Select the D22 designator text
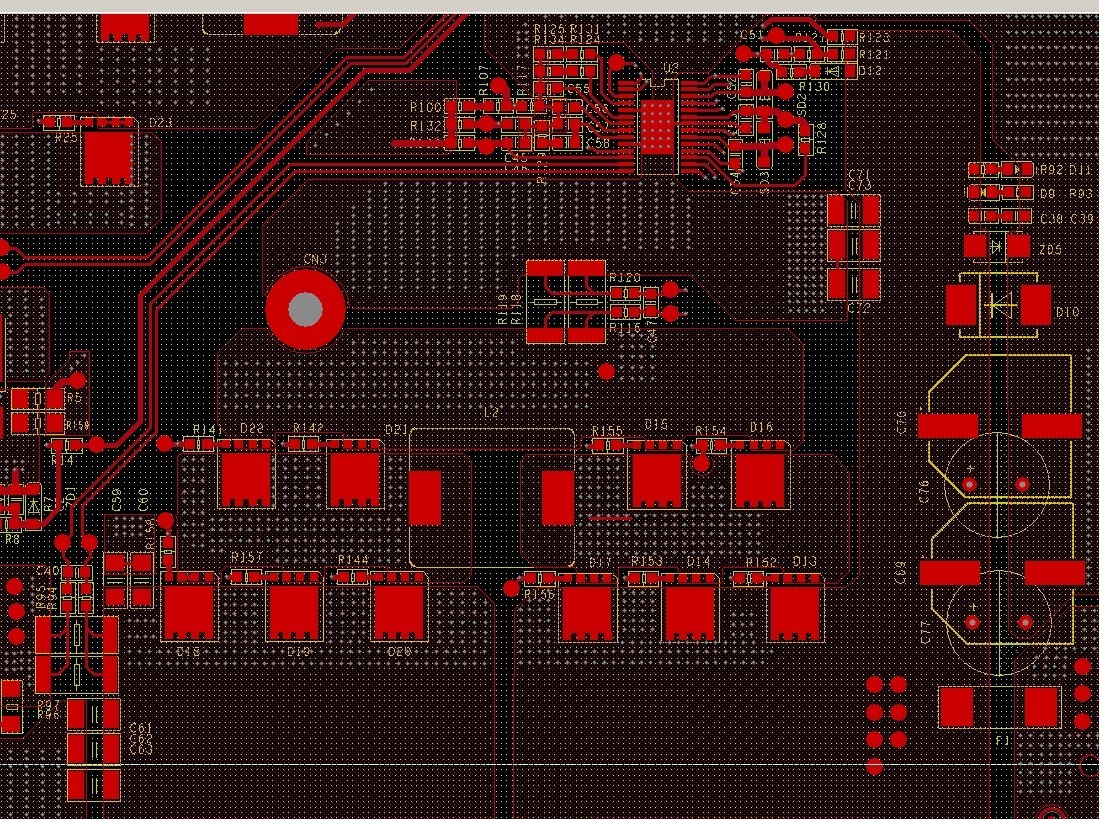 252,429
